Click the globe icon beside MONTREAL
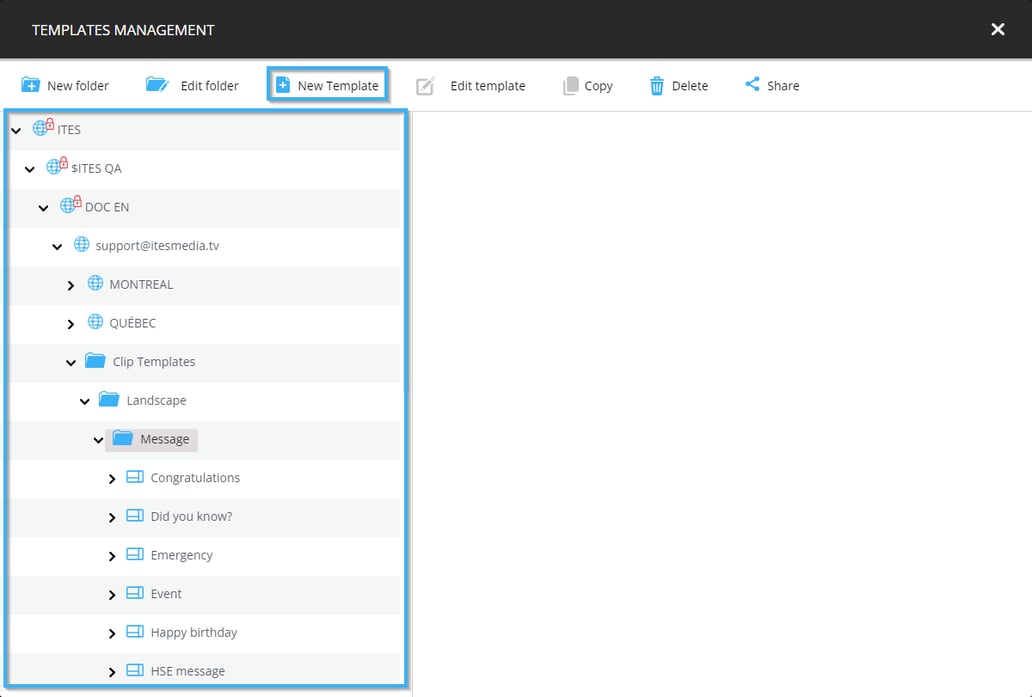Screen dimensions: 1032x697 point(95,283)
